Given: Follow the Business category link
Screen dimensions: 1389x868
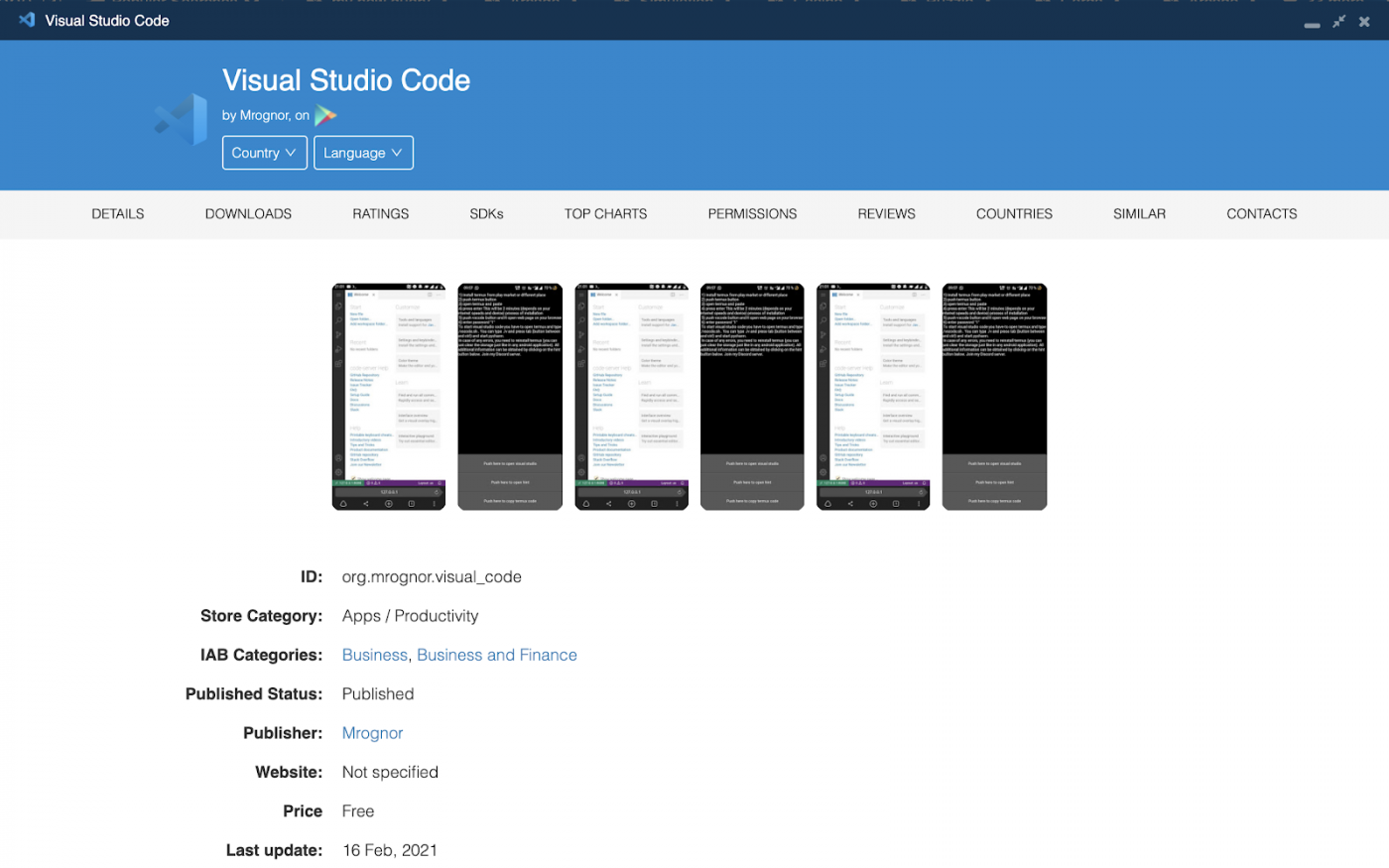Looking at the screenshot, I should (x=375, y=655).
